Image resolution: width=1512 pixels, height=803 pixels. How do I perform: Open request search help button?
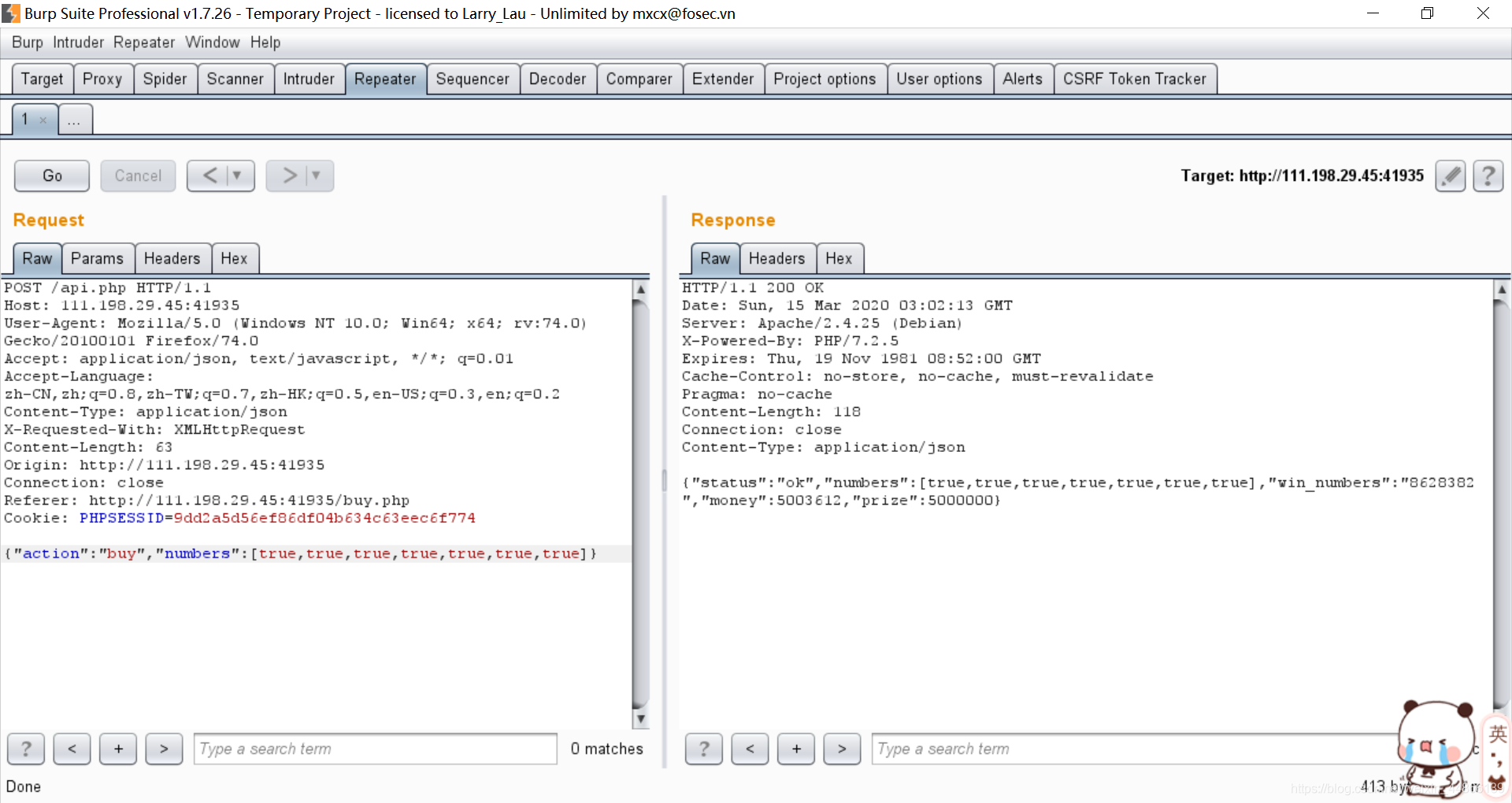[26, 749]
